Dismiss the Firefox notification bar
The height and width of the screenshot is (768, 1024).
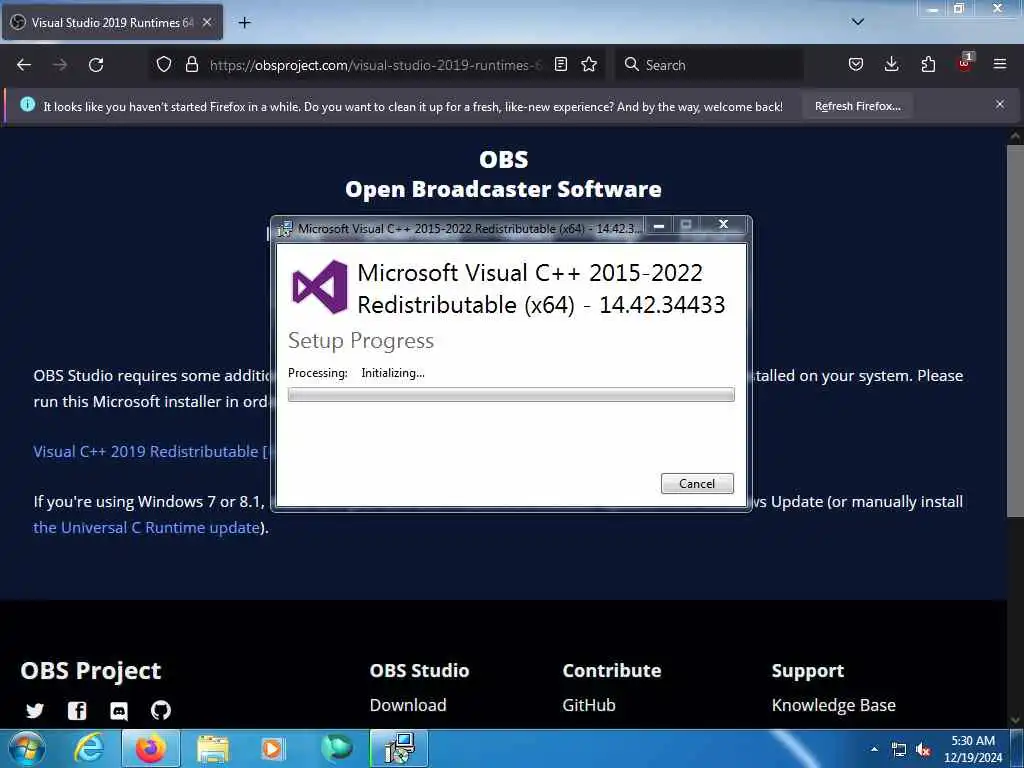click(x=1000, y=104)
